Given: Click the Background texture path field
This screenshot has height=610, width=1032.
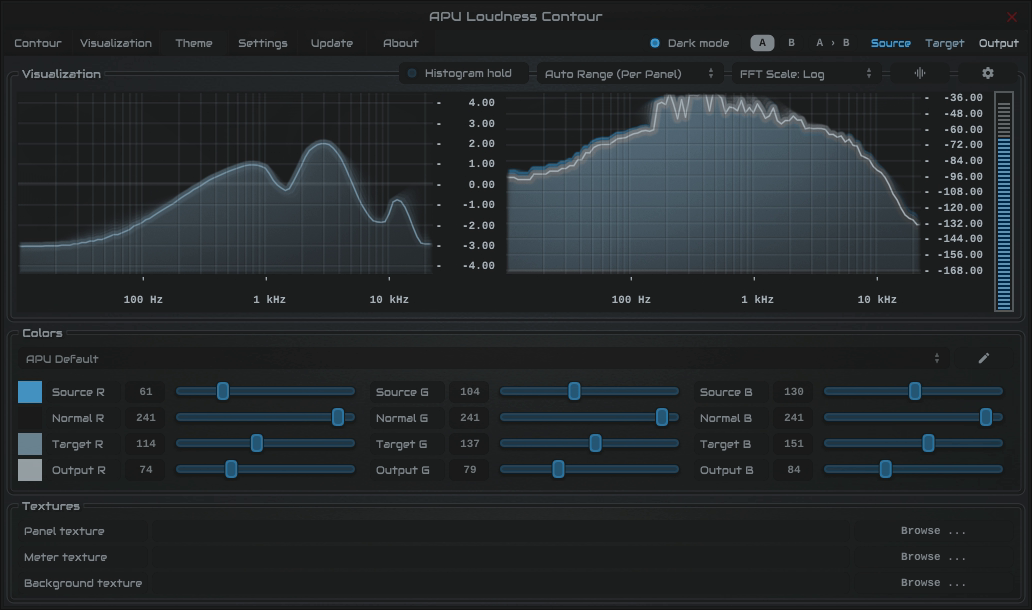Looking at the screenshot, I should click(x=501, y=582).
